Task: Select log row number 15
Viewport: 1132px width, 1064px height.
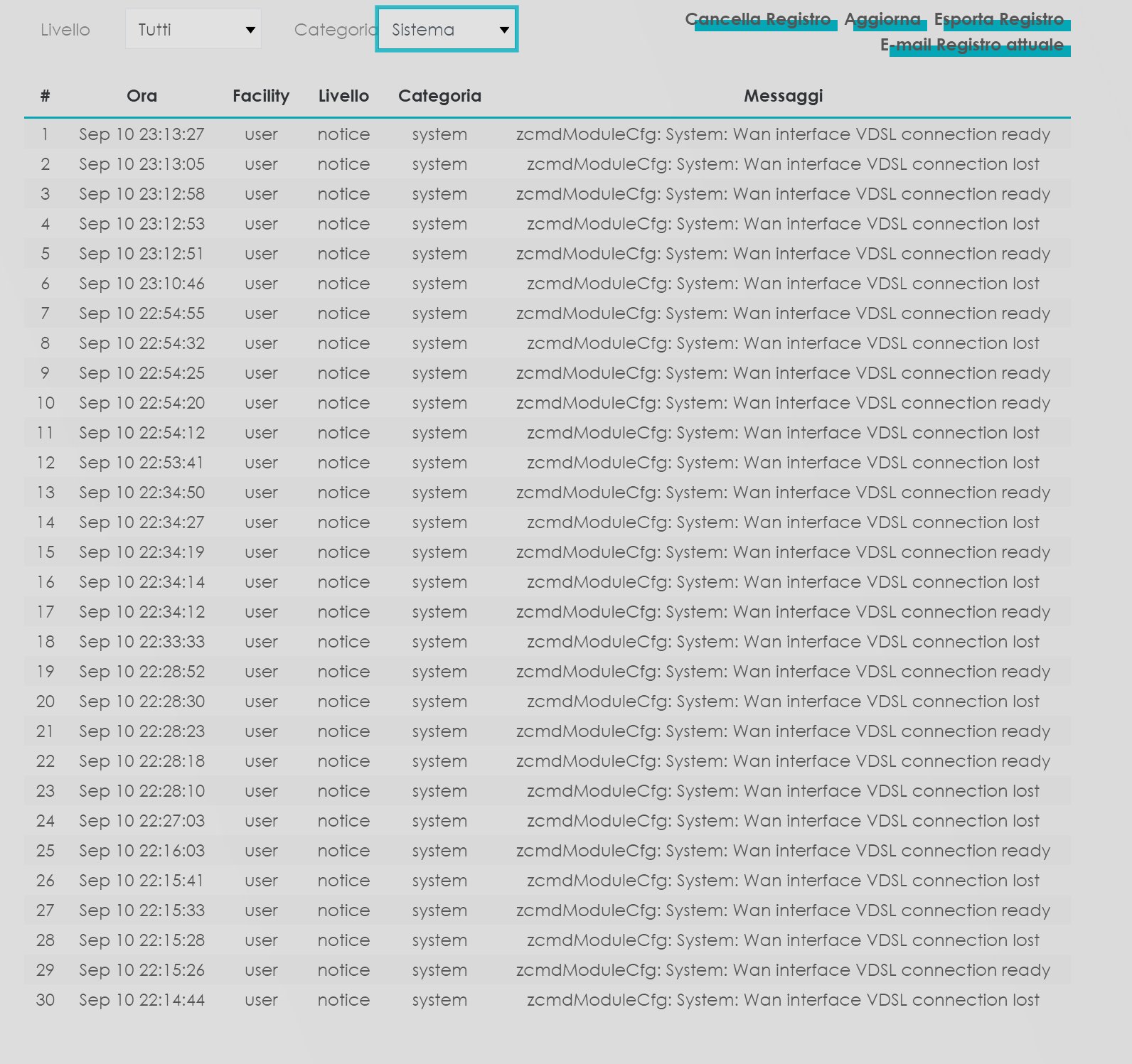Action: click(46, 552)
